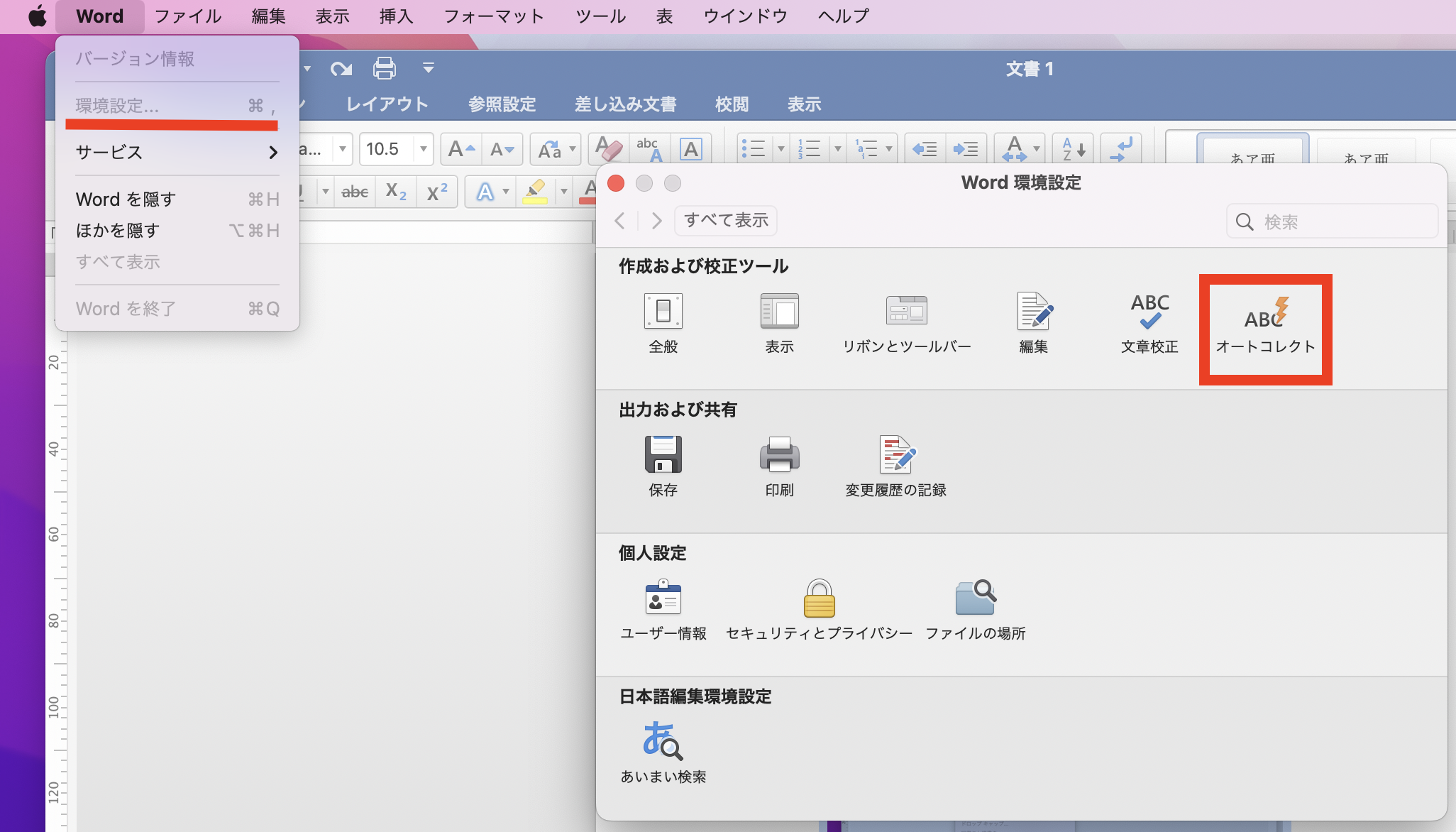Click the enclosed character A icon
Viewport: 1456px width, 832px height.
coord(691,149)
